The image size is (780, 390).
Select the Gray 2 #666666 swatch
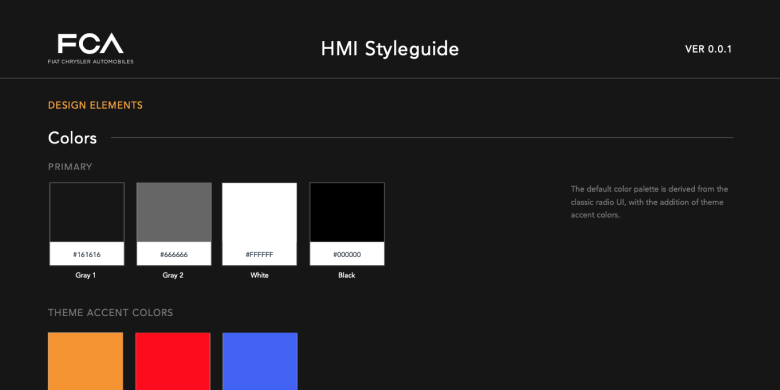pyautogui.click(x=174, y=224)
